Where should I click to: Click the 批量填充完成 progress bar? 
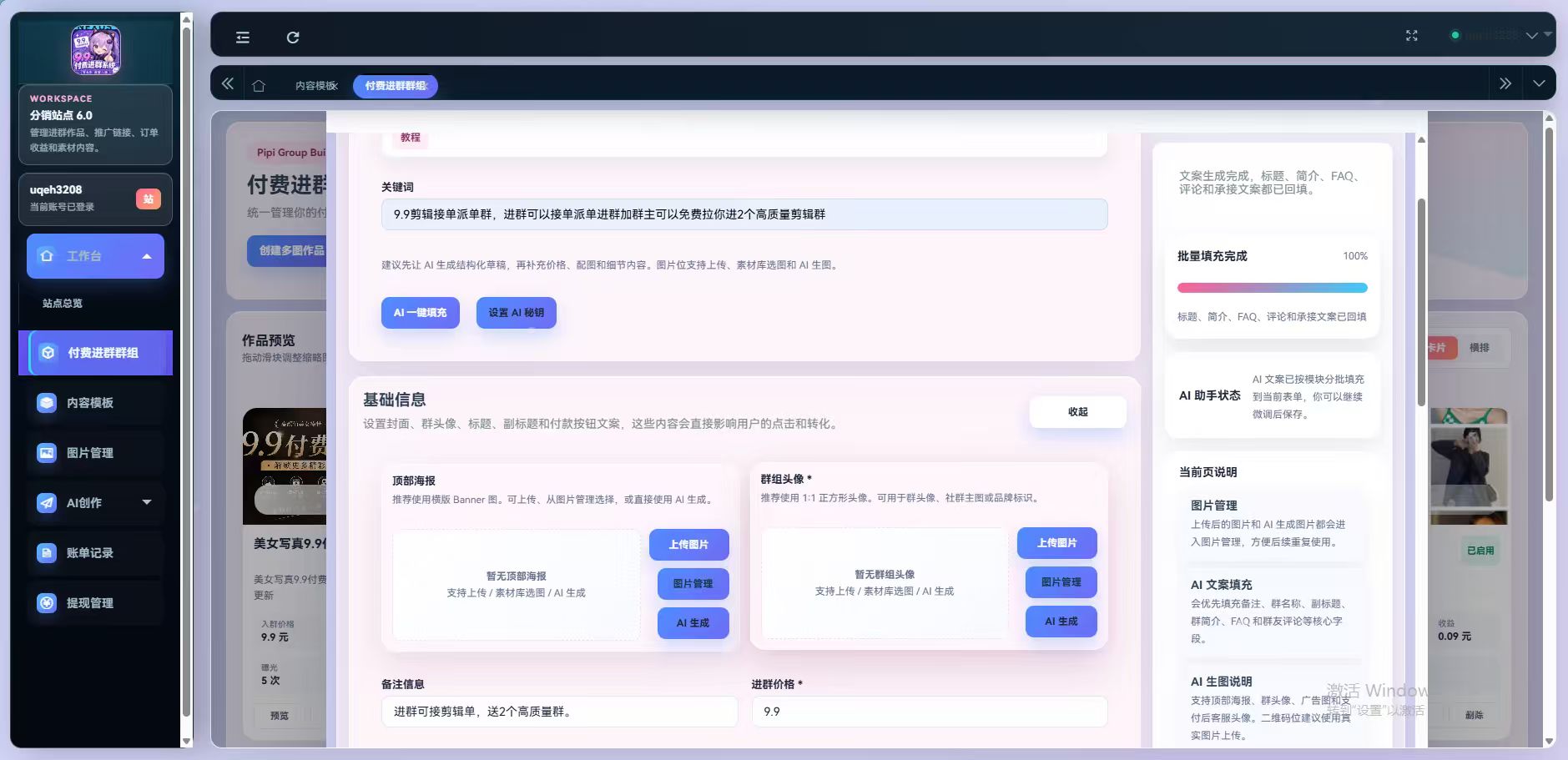point(1272,288)
